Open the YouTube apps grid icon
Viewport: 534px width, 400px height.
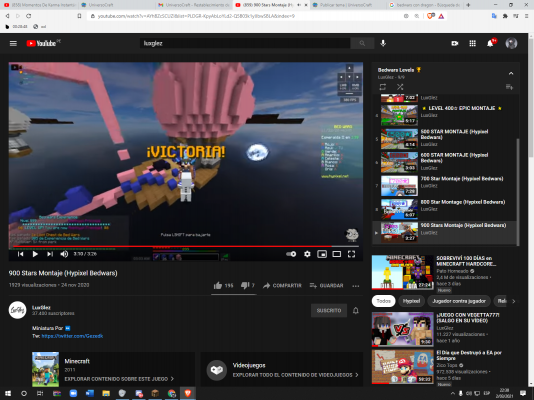coord(472,43)
